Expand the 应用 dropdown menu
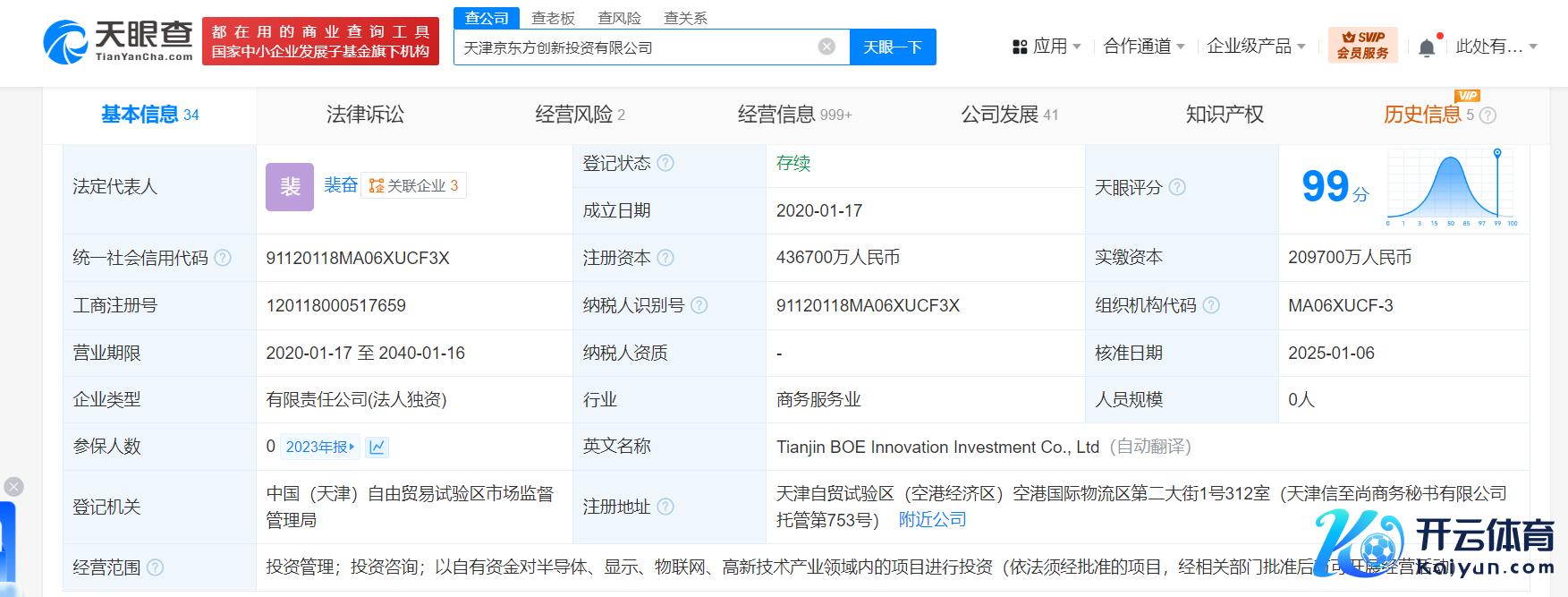The width and height of the screenshot is (1568, 597). point(1047,47)
